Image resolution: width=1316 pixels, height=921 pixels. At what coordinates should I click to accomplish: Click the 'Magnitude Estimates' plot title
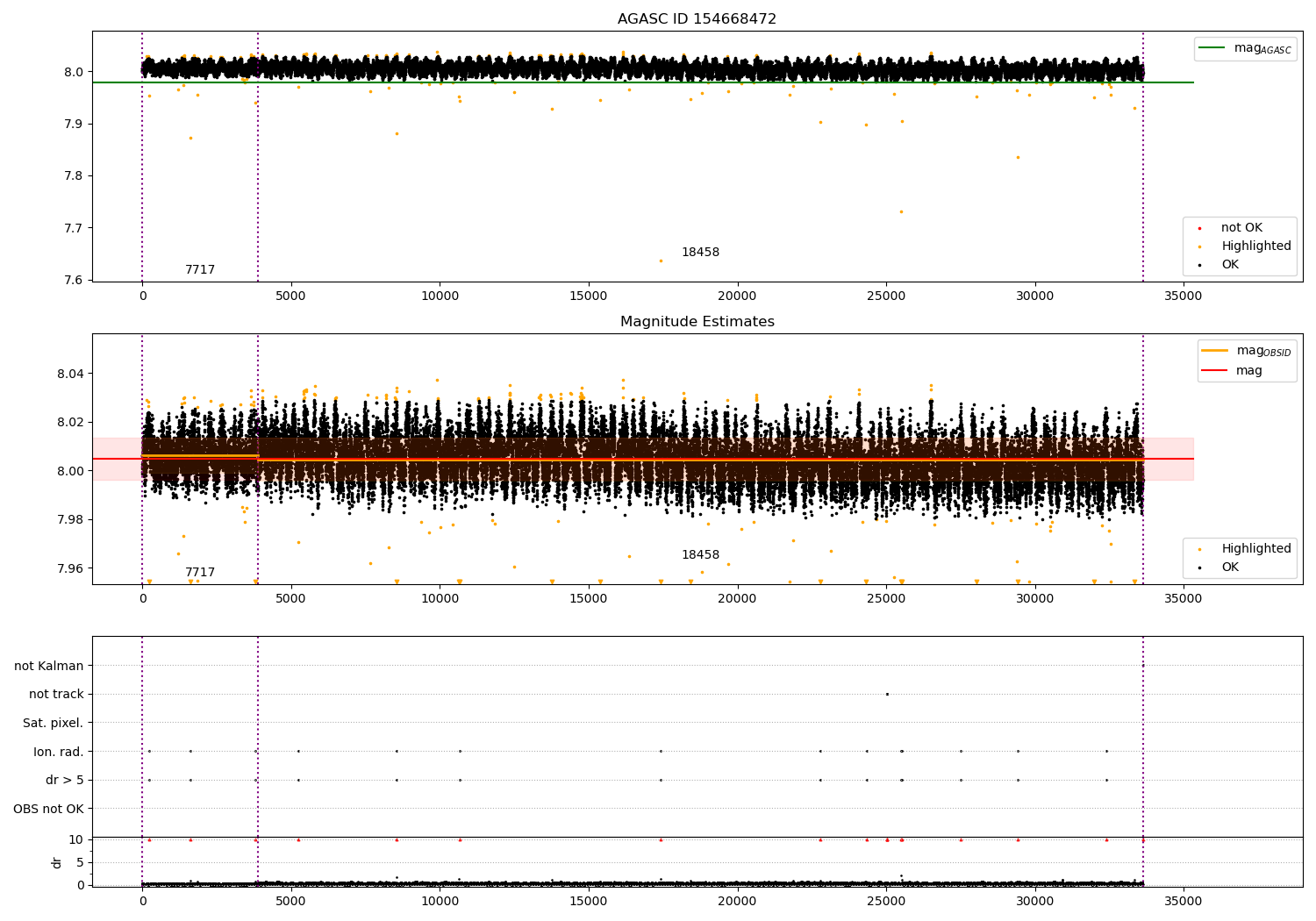pyautogui.click(x=697, y=322)
